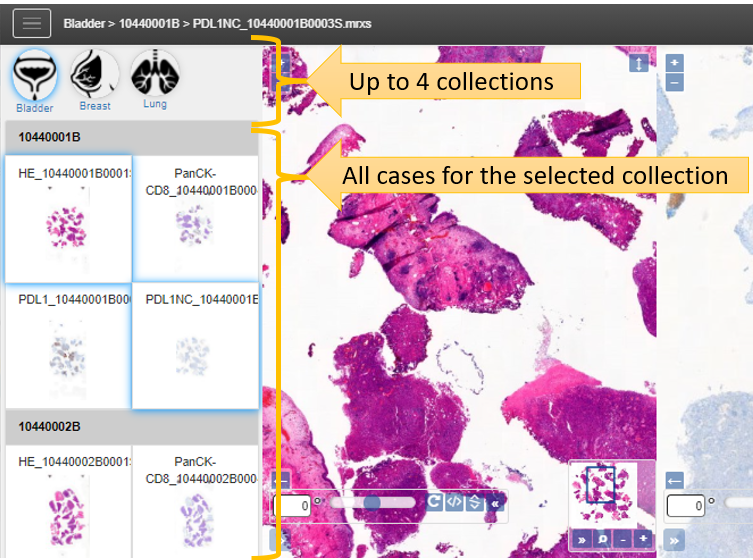
Task: Adjust the rotation slider handle
Action: coord(372,502)
